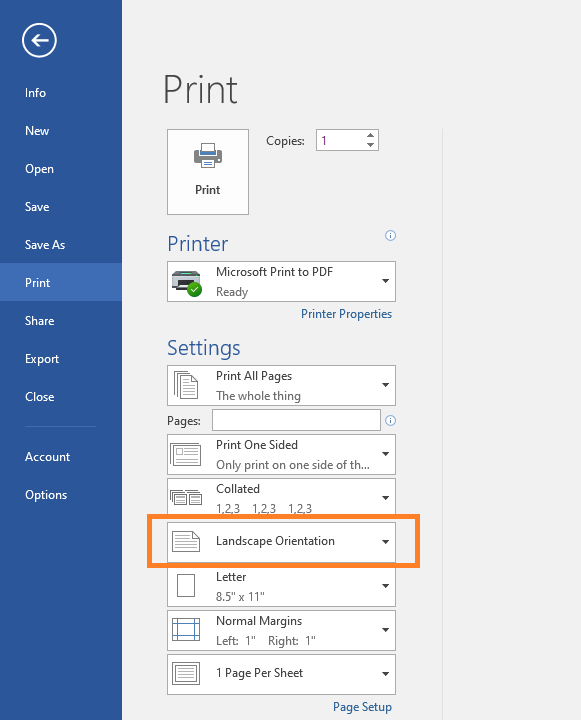Go to Export in the sidebar
This screenshot has width=581, height=720.
click(42, 359)
